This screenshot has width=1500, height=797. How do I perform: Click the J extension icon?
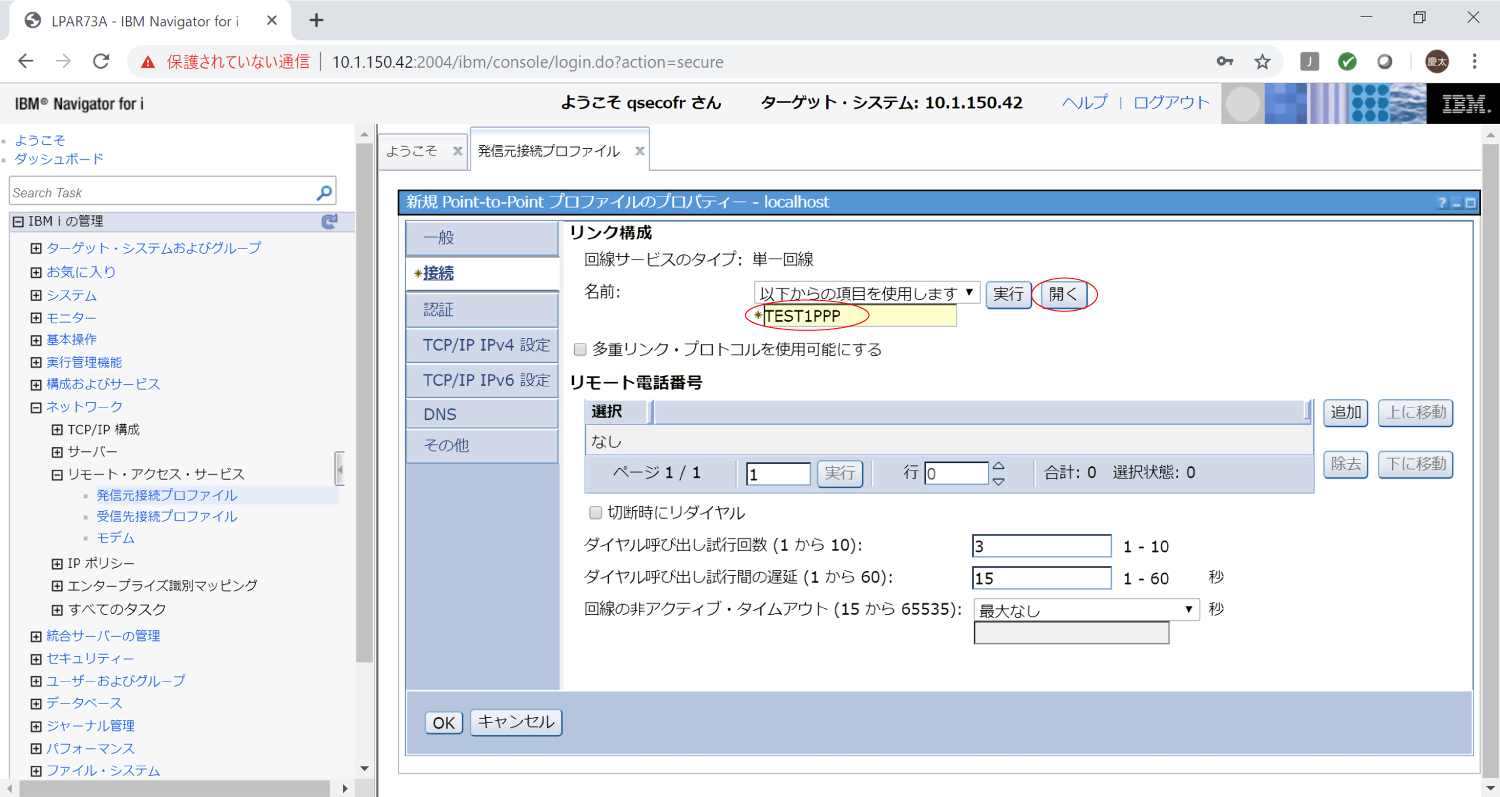coord(1309,61)
